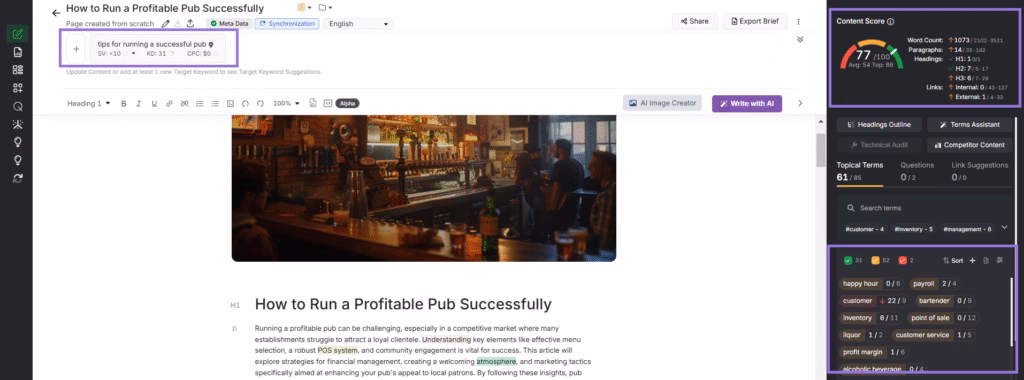
Task: Open Headings Outline
Action: [x=879, y=125]
